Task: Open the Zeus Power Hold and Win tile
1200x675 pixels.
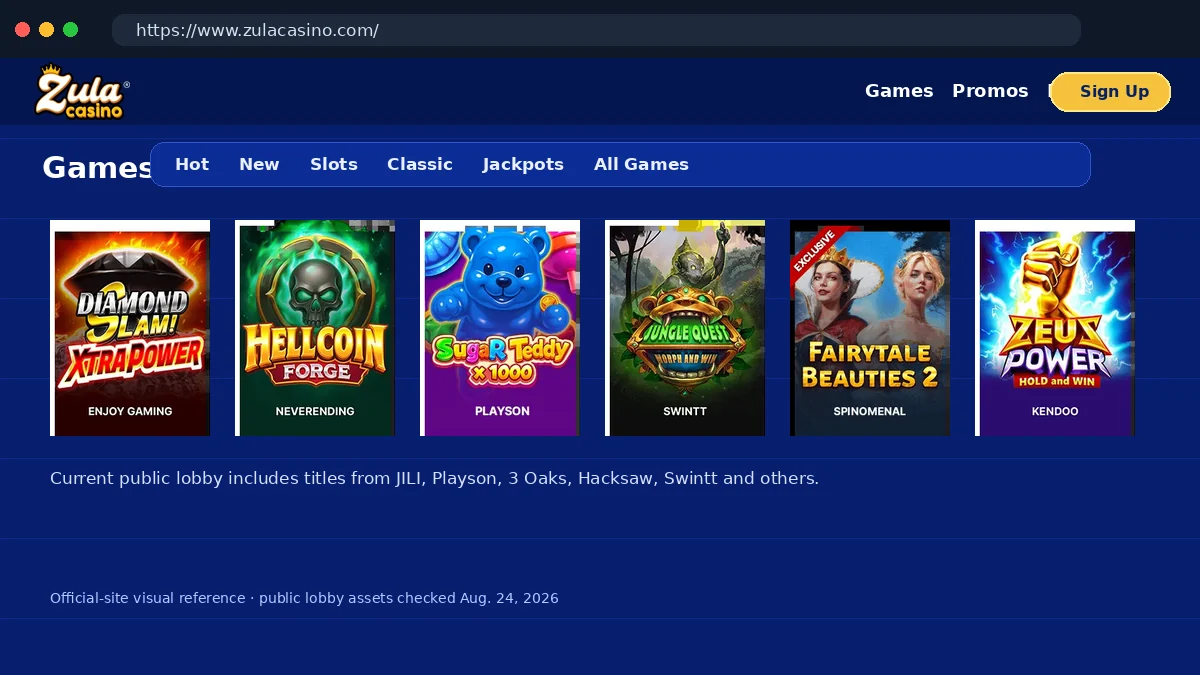Action: pyautogui.click(x=1055, y=328)
